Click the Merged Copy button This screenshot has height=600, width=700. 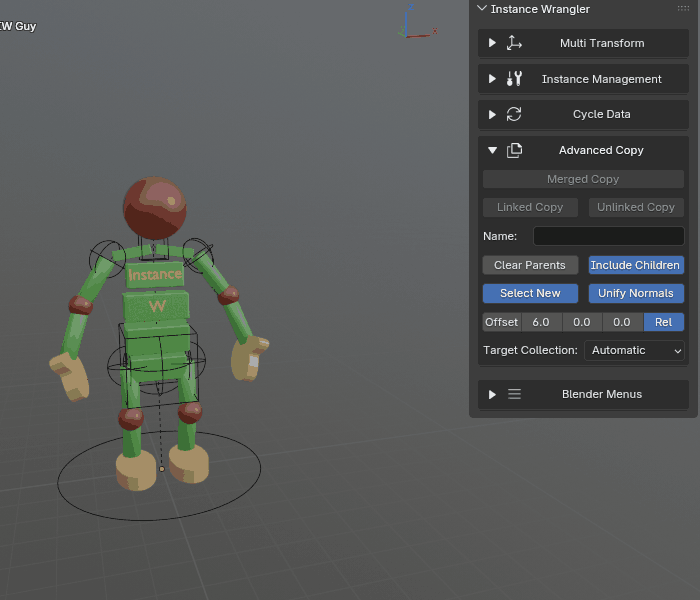click(583, 179)
